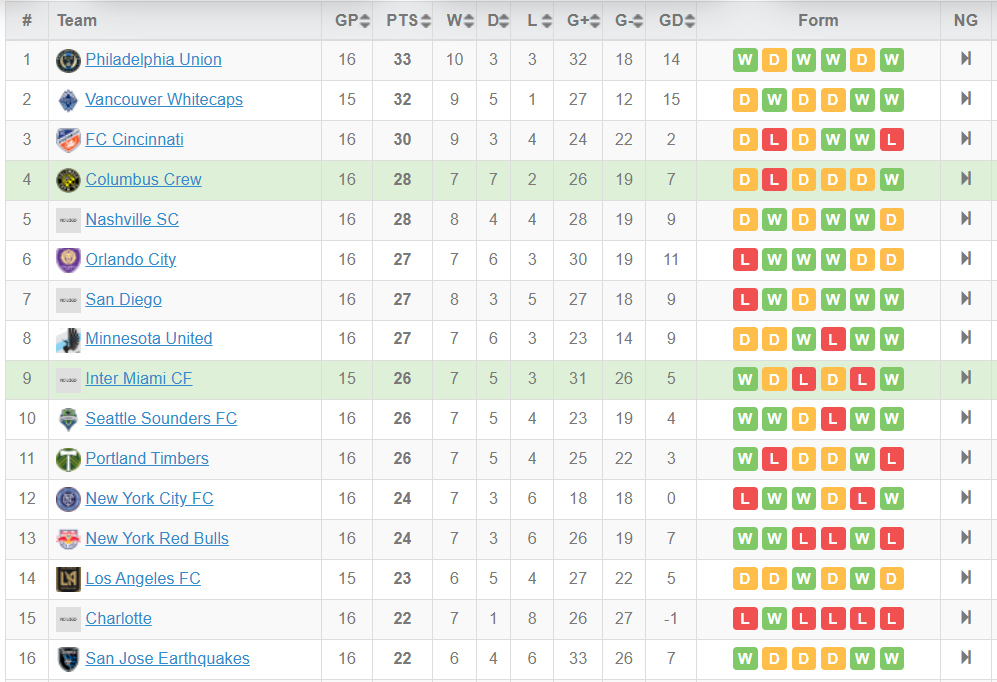Sort standings by GP column arrows
997x682 pixels.
pos(364,21)
